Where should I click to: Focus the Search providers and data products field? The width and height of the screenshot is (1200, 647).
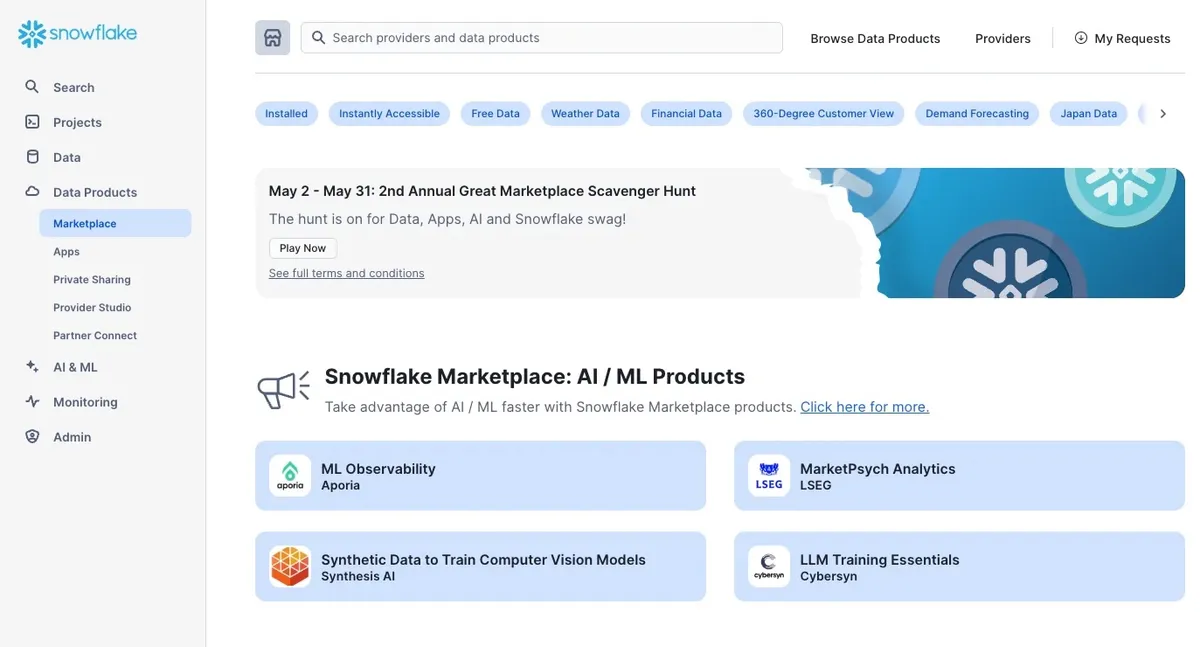tap(542, 38)
